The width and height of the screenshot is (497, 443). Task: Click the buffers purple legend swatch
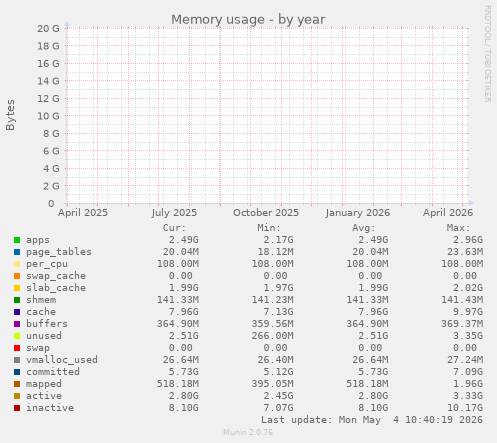click(17, 324)
